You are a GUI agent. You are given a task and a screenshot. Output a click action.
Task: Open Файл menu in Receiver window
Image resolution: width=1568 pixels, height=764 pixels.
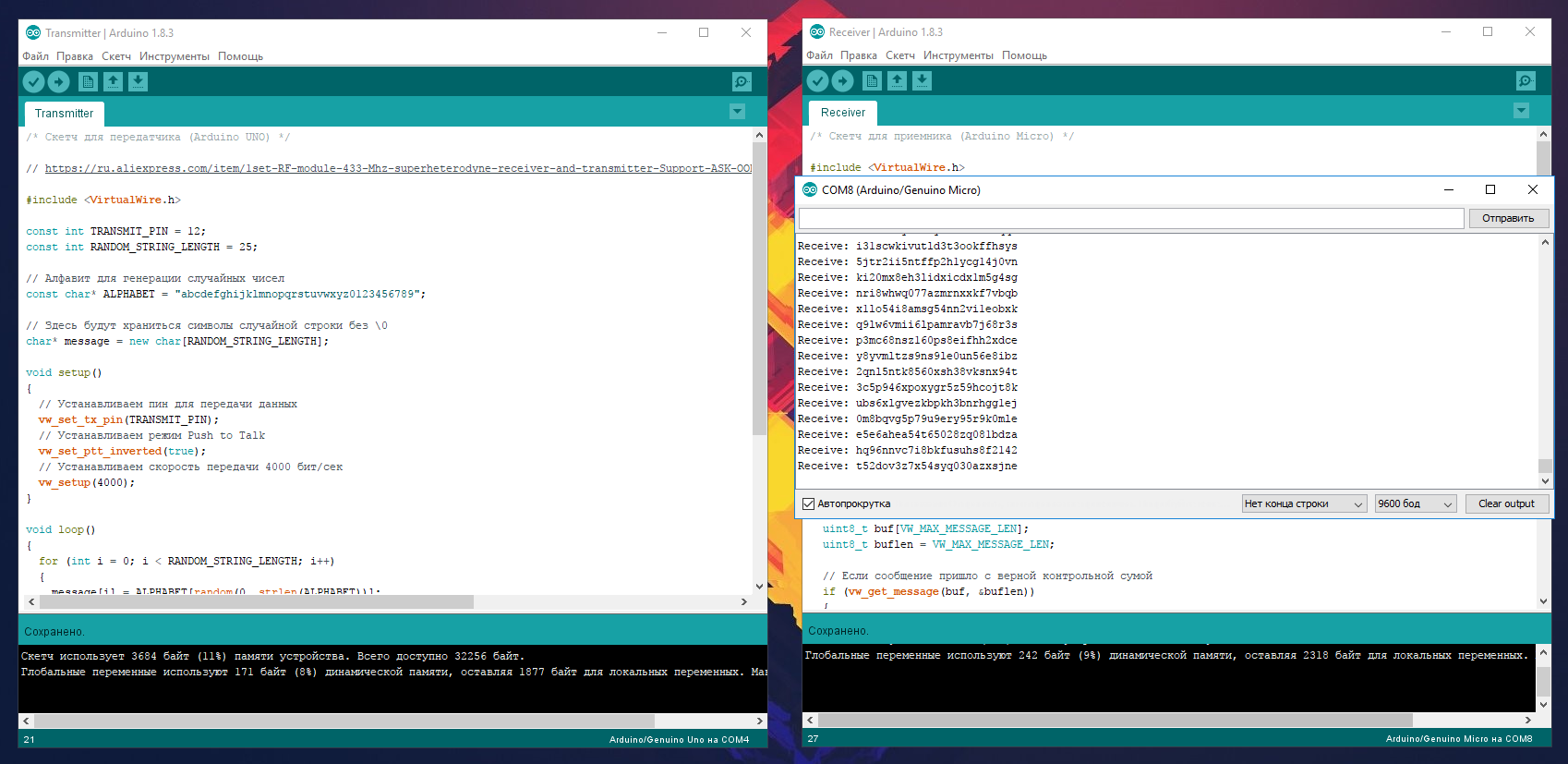(x=820, y=55)
